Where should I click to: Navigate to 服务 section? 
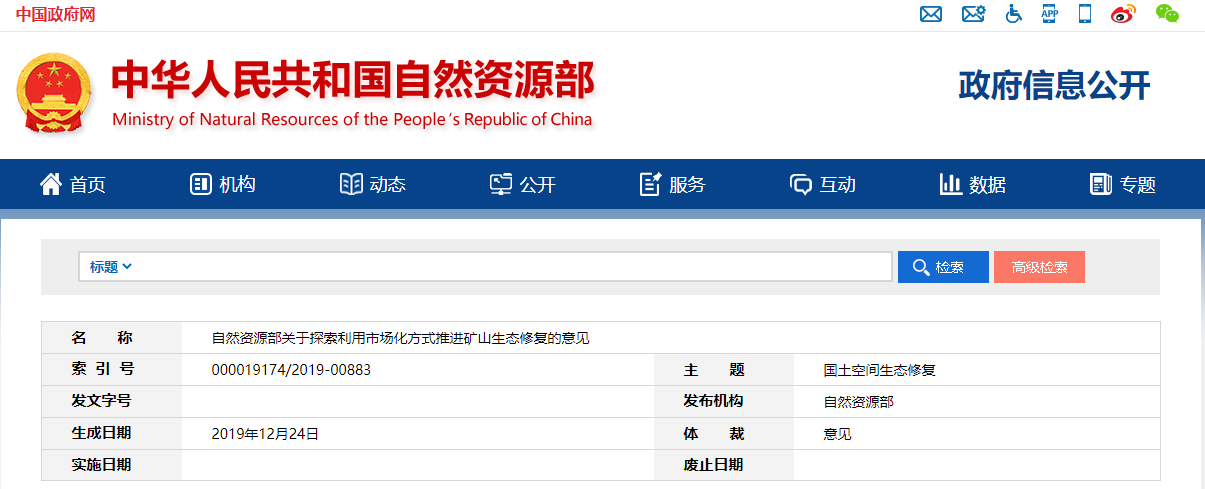click(673, 185)
